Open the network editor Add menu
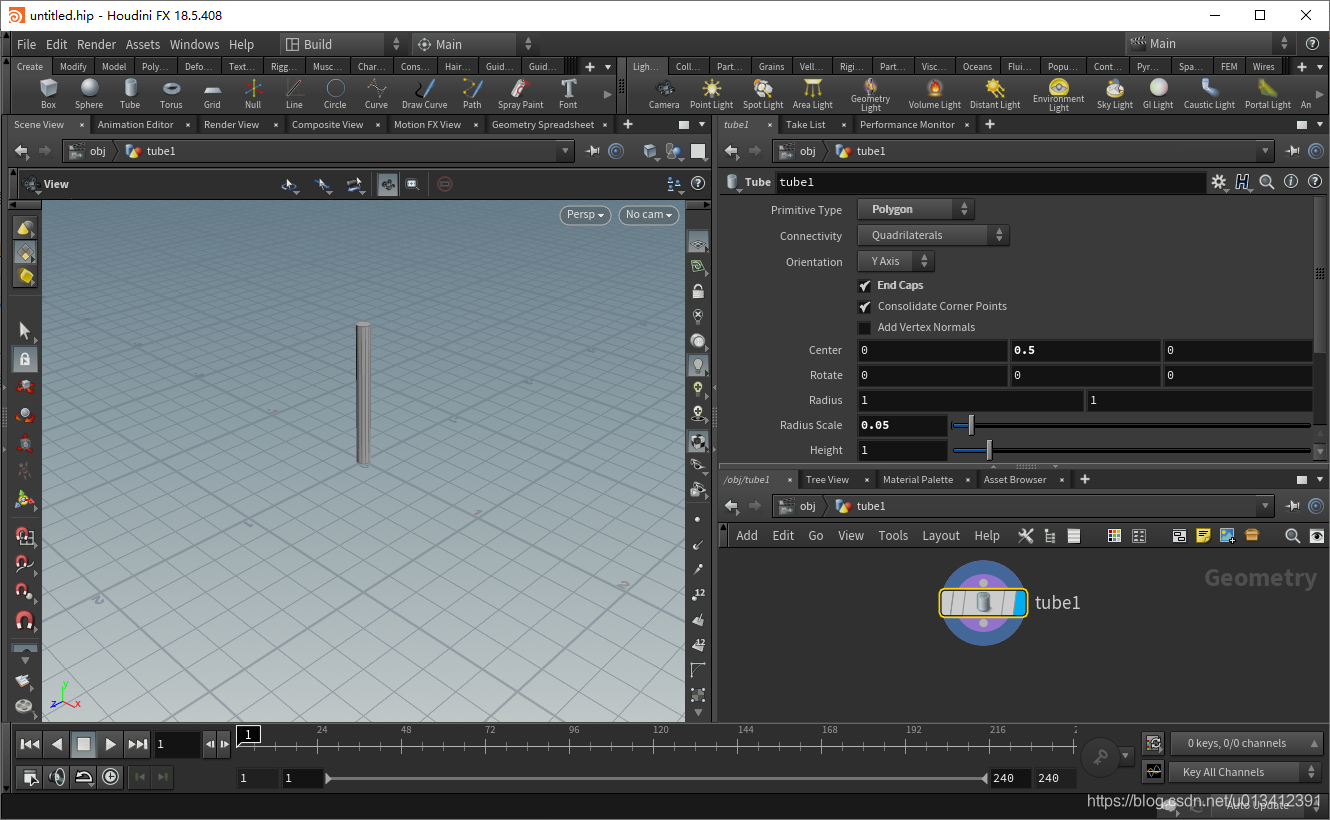Viewport: 1330px width, 820px height. [x=747, y=536]
